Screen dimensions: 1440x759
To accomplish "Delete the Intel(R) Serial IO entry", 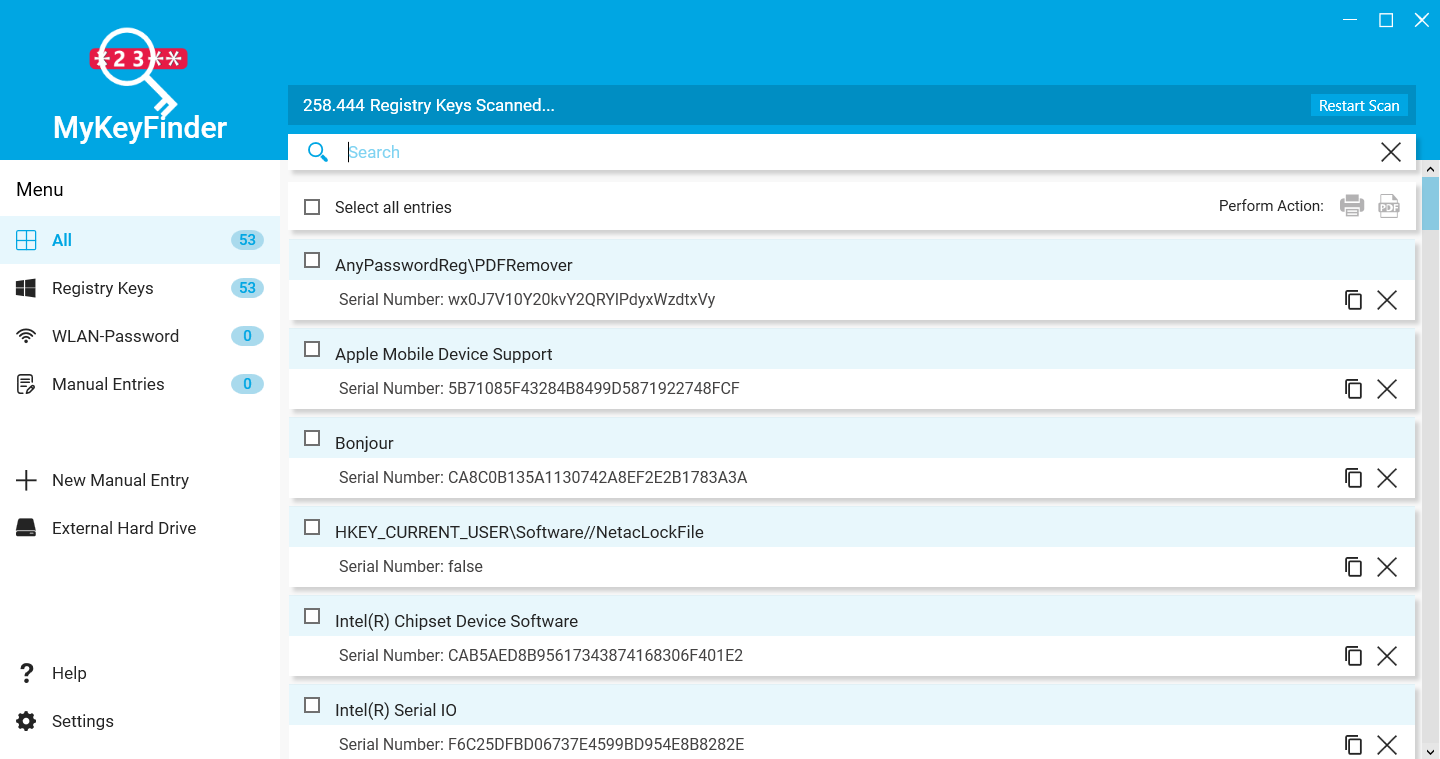I will pyautogui.click(x=1387, y=745).
